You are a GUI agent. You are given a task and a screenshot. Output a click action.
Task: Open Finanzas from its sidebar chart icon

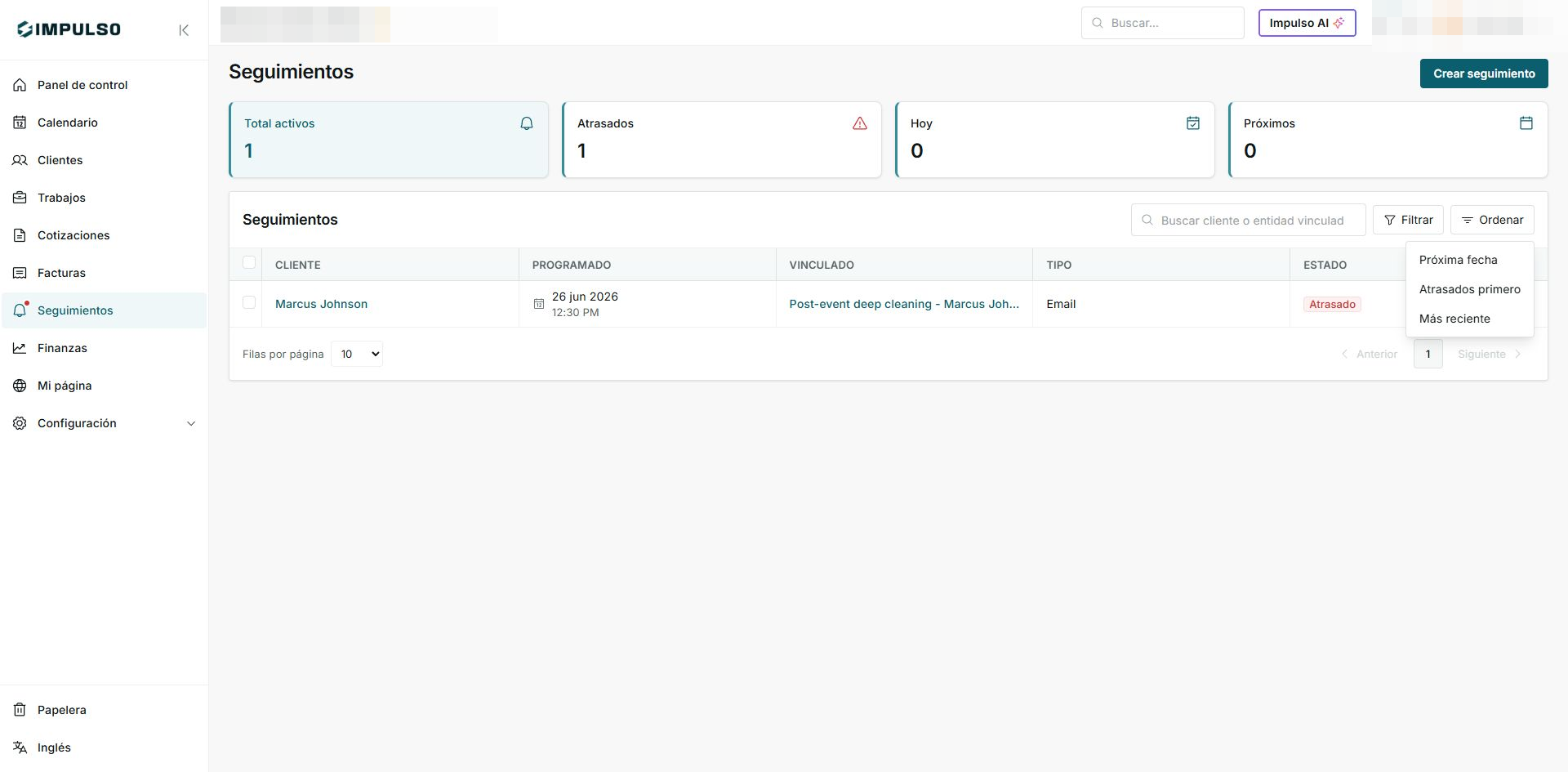[x=20, y=348]
